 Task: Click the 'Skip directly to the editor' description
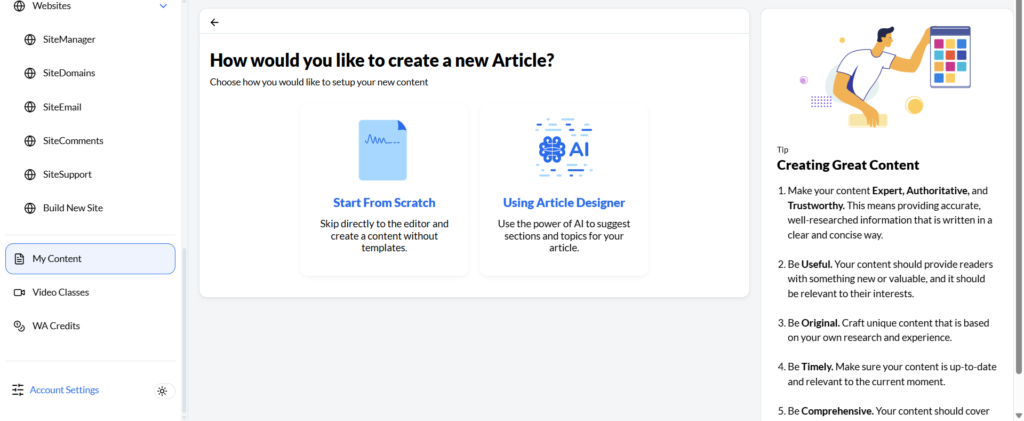click(384, 236)
